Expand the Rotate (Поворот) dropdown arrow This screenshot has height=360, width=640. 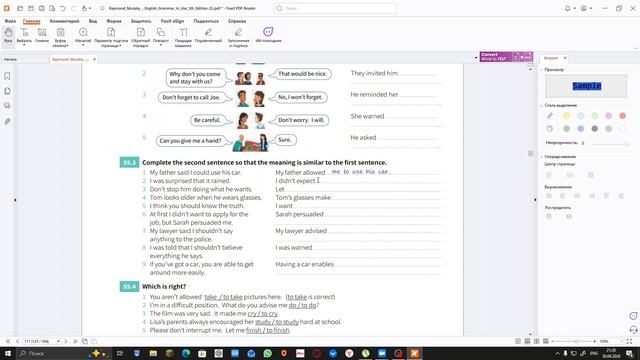(161, 45)
